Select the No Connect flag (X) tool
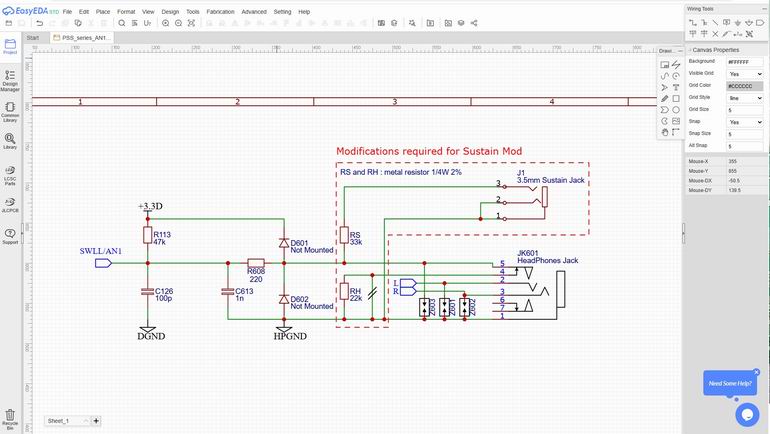The image size is (770, 434). tap(715, 34)
